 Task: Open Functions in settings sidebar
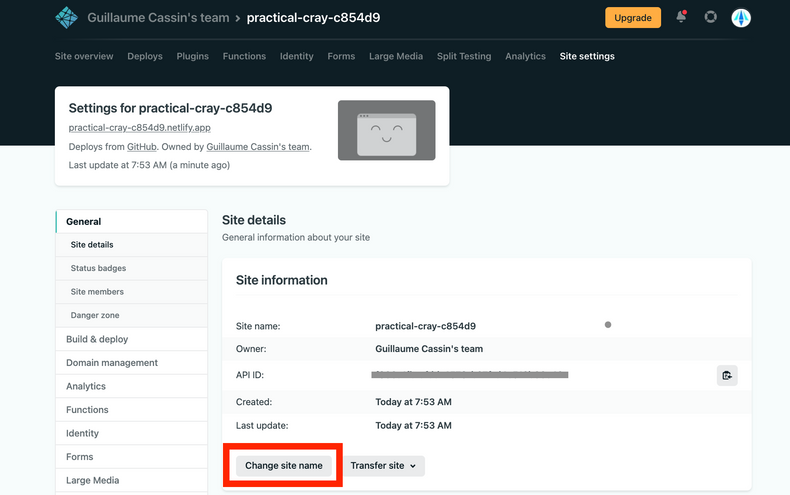coord(131,409)
